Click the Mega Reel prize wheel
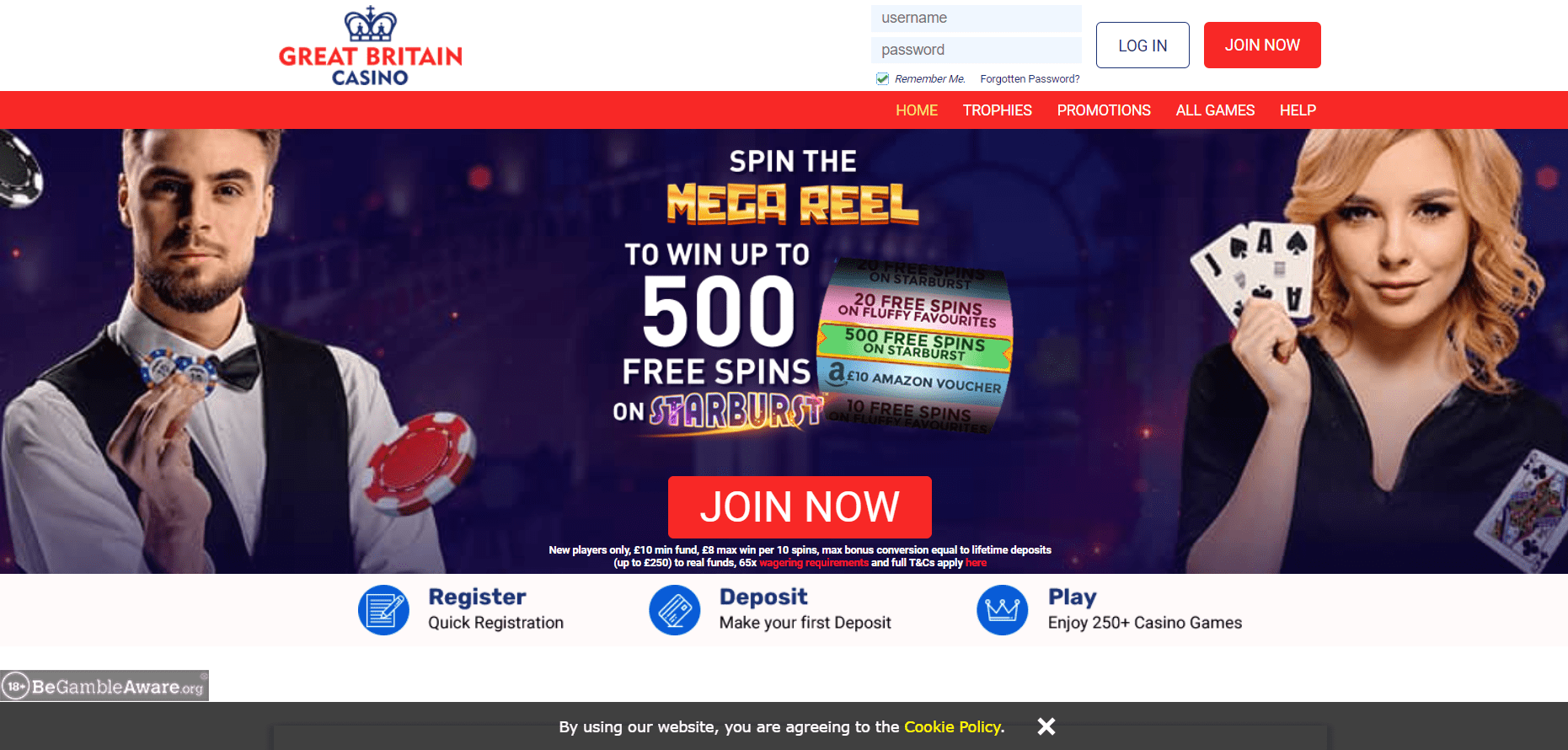Screen dimensions: 1568x750 (915, 346)
